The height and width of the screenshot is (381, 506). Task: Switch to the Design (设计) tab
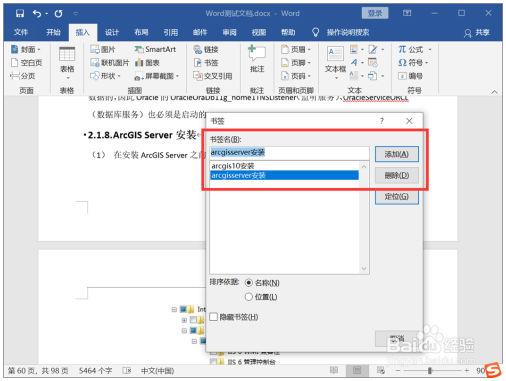(112, 32)
